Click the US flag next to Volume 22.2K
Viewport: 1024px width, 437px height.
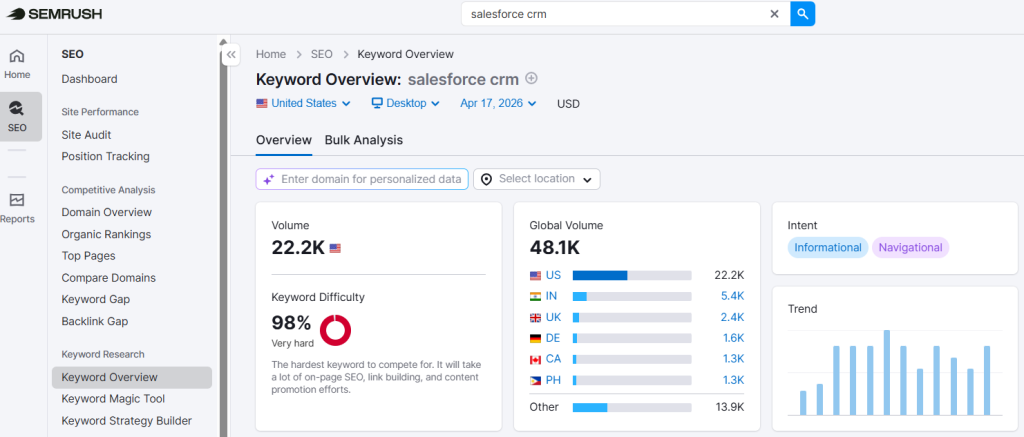(335, 248)
